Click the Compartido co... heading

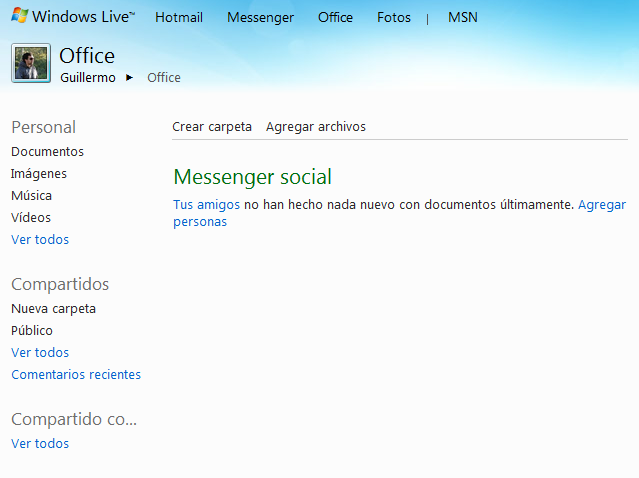(x=74, y=419)
